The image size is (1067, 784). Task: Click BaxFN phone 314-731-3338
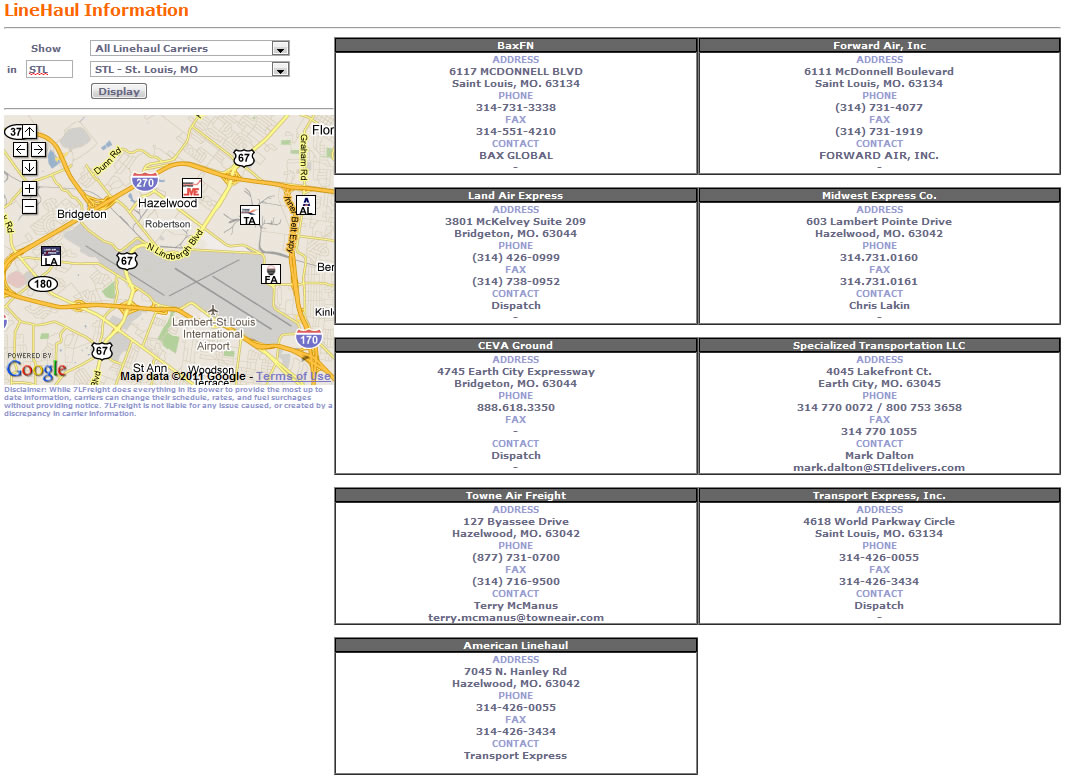(516, 108)
